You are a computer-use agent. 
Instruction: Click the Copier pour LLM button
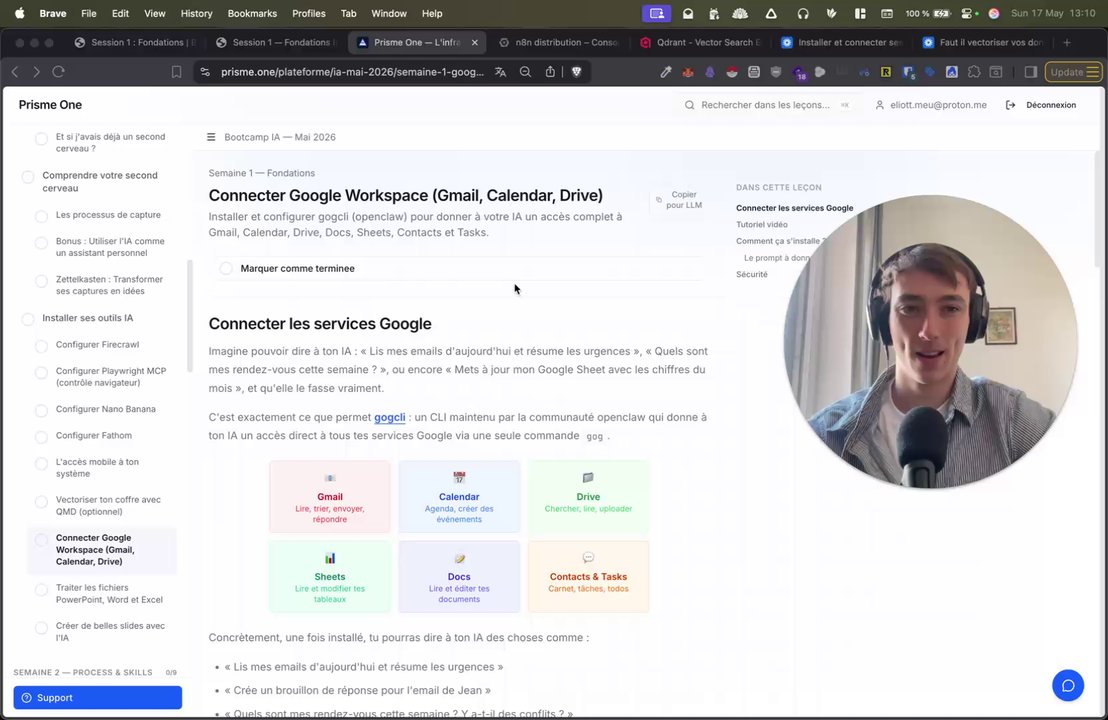678,200
